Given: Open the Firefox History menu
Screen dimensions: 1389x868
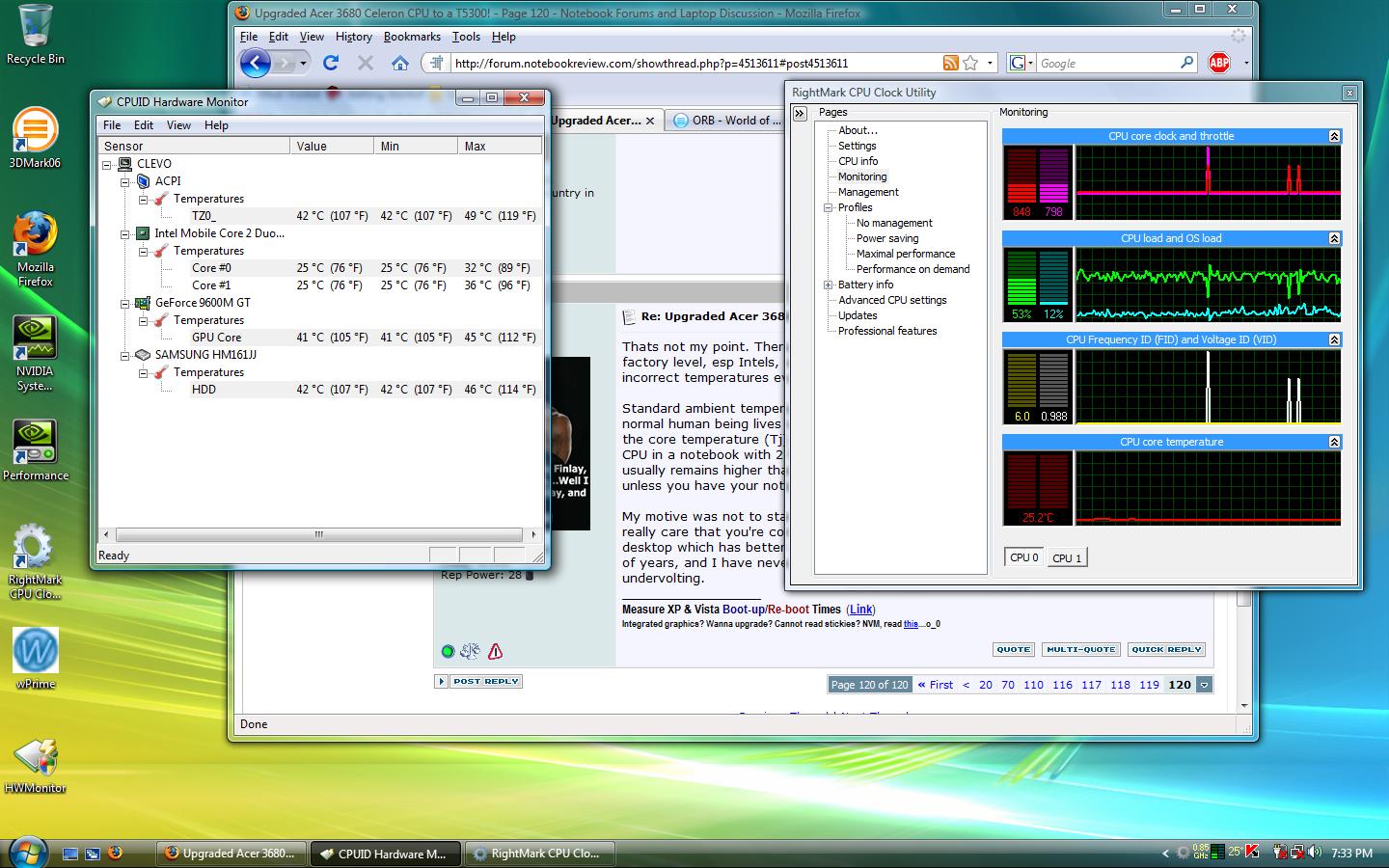Looking at the screenshot, I should 354,37.
